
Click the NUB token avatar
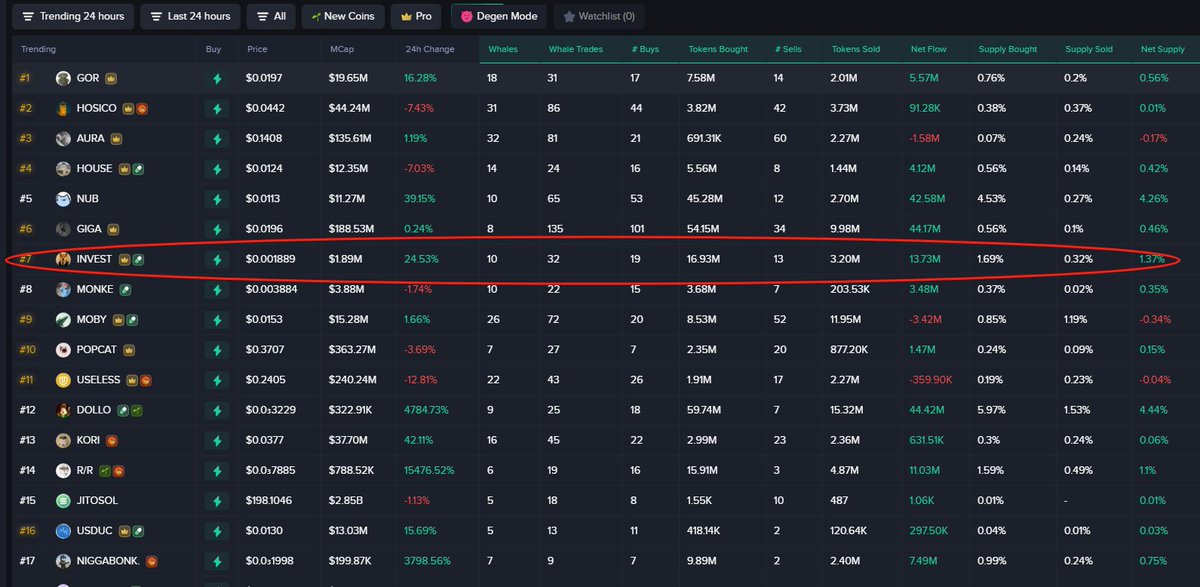(x=64, y=199)
